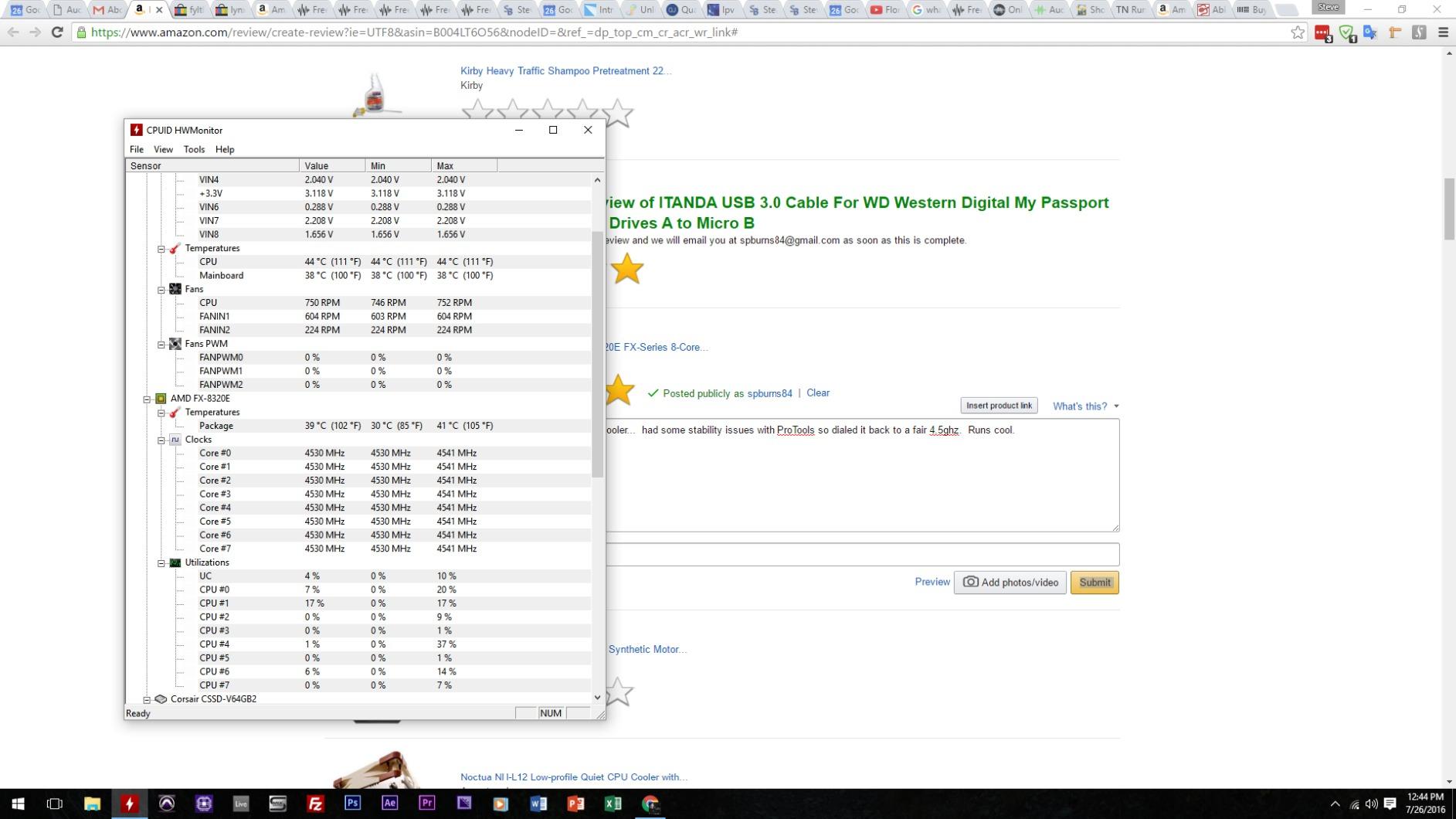Select the FANPWM1 row
Image resolution: width=1456 pixels, height=819 pixels.
[359, 372]
